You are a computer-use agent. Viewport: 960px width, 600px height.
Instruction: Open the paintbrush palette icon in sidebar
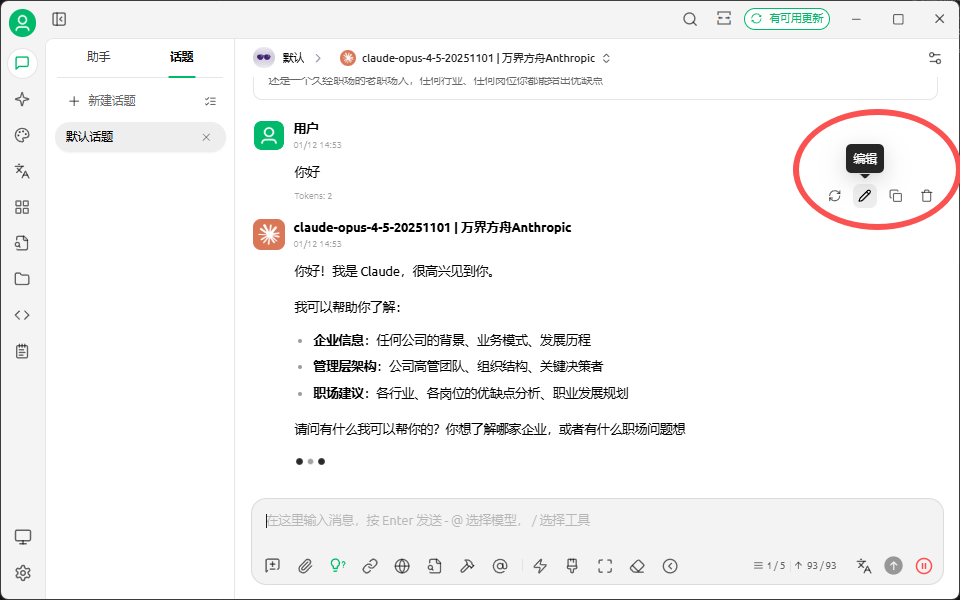click(x=22, y=135)
